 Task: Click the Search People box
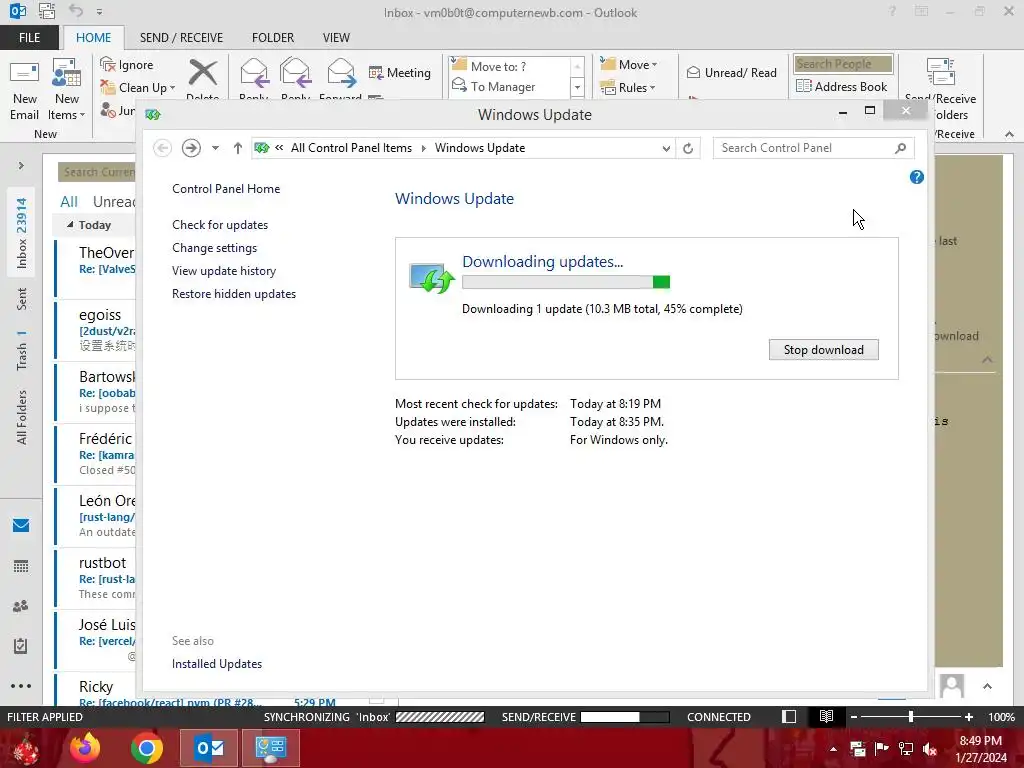coord(843,63)
